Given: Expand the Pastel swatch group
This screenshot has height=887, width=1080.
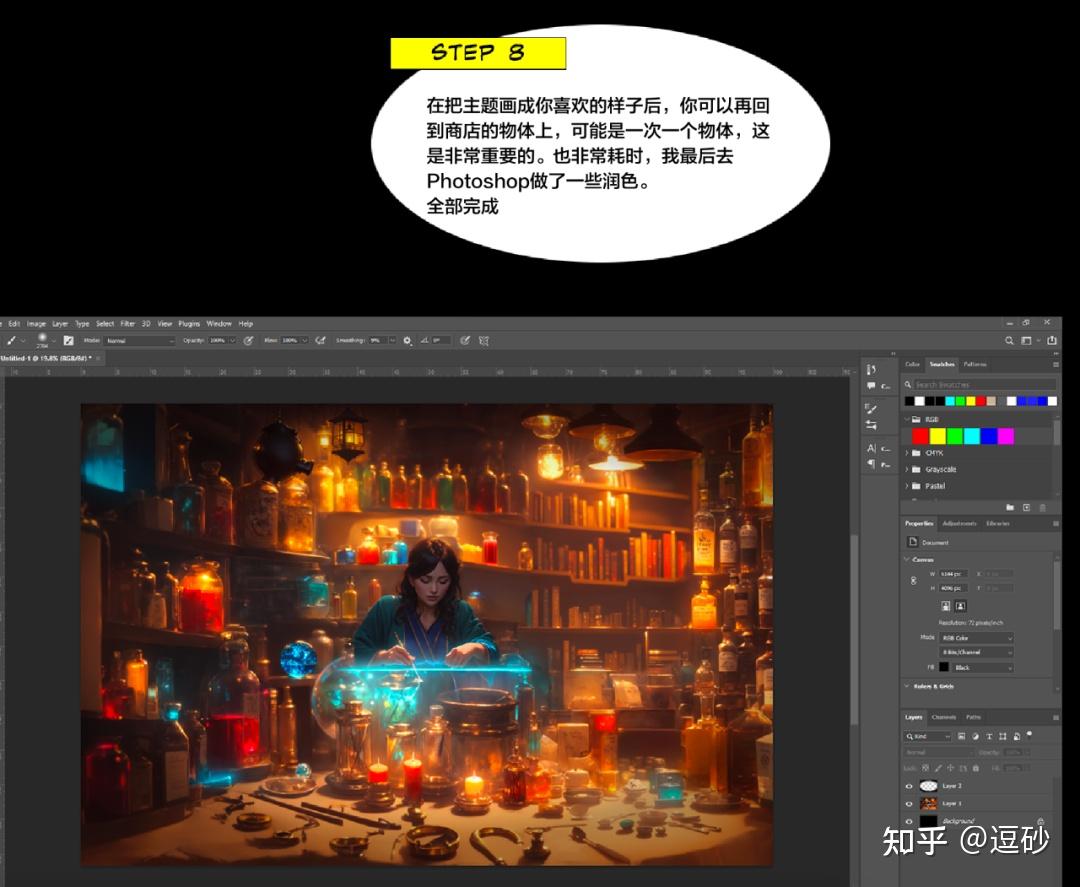Looking at the screenshot, I should (x=907, y=486).
